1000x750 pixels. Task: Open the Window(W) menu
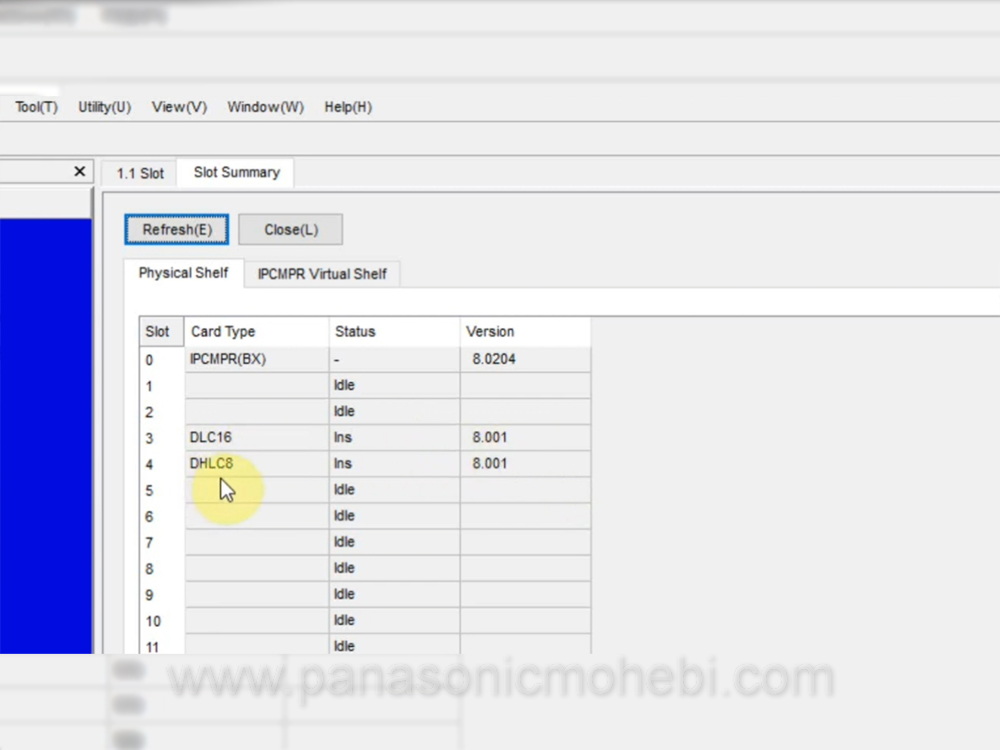click(265, 107)
